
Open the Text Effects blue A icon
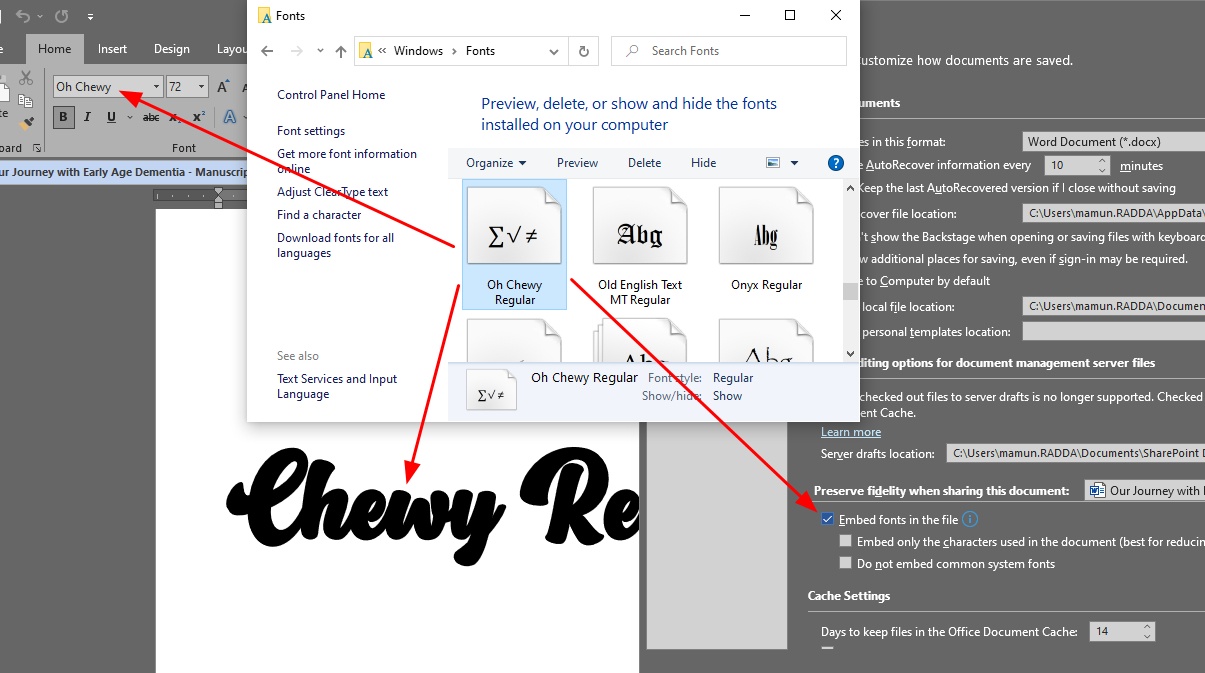click(x=230, y=117)
